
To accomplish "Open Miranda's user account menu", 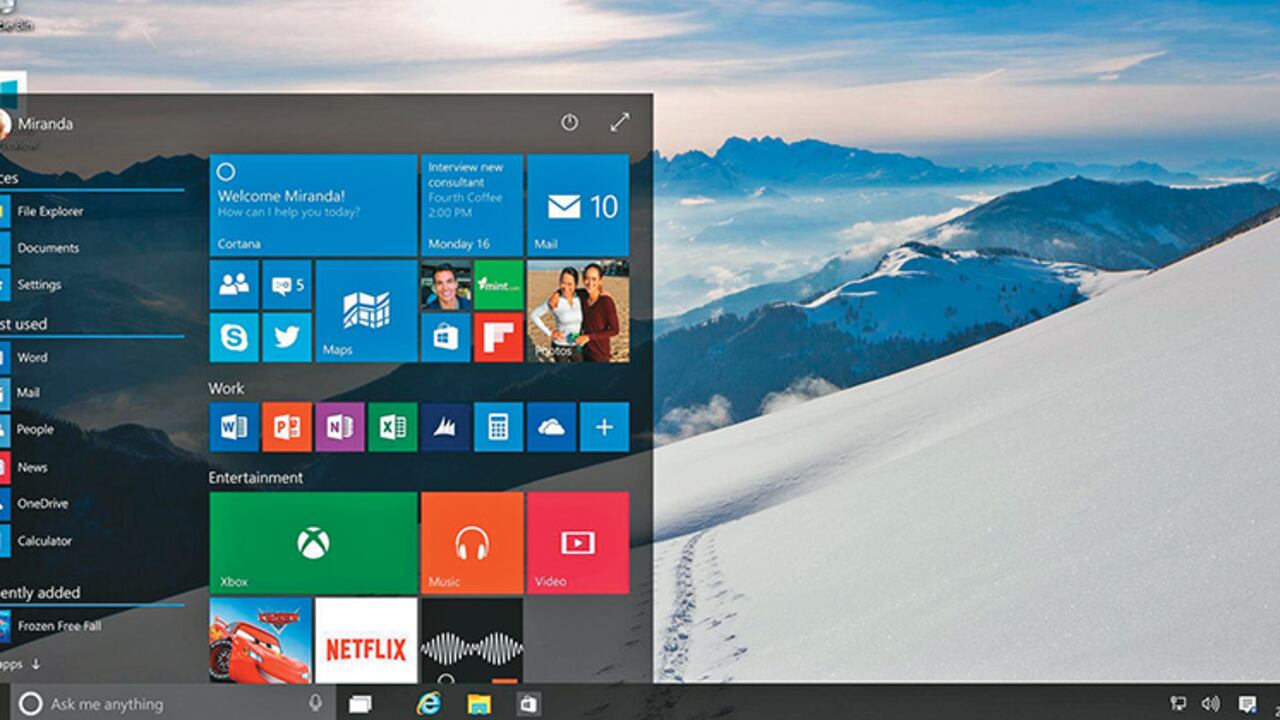I will (37, 124).
